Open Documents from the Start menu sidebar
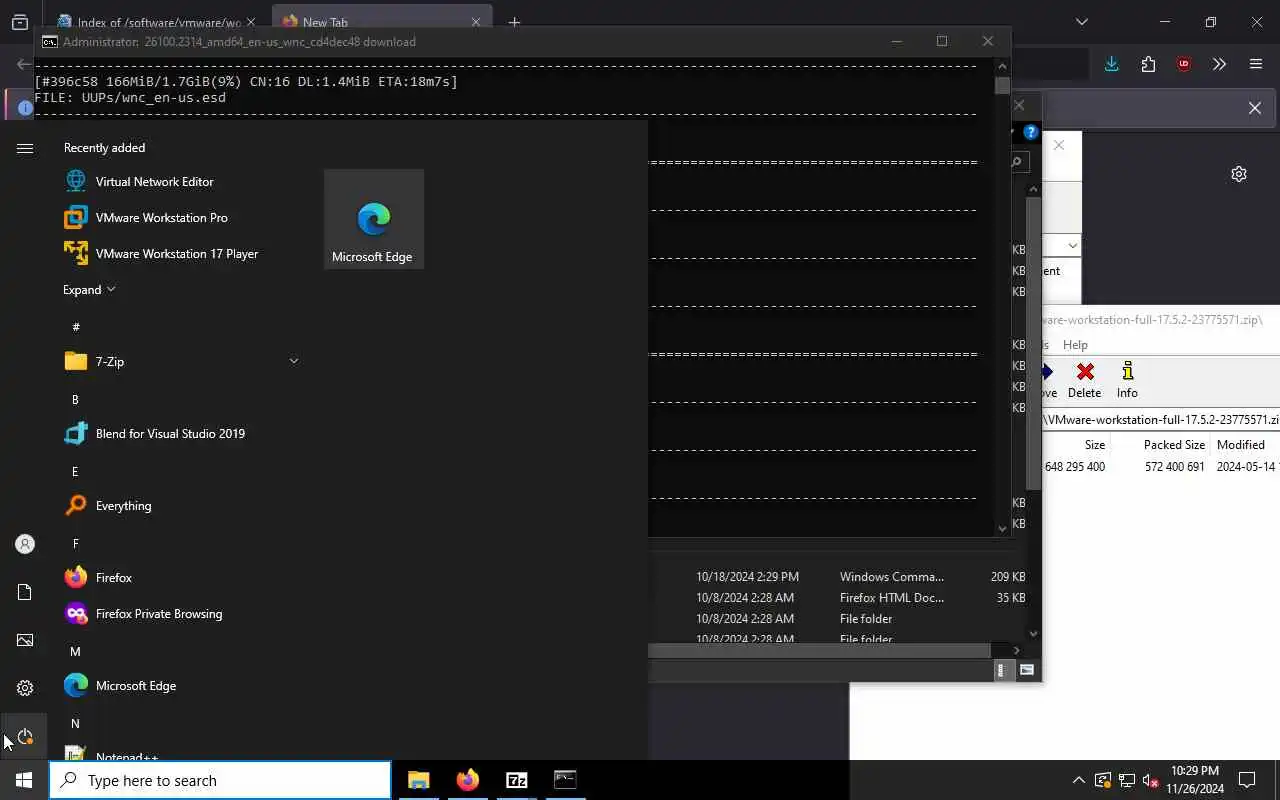 [25, 592]
